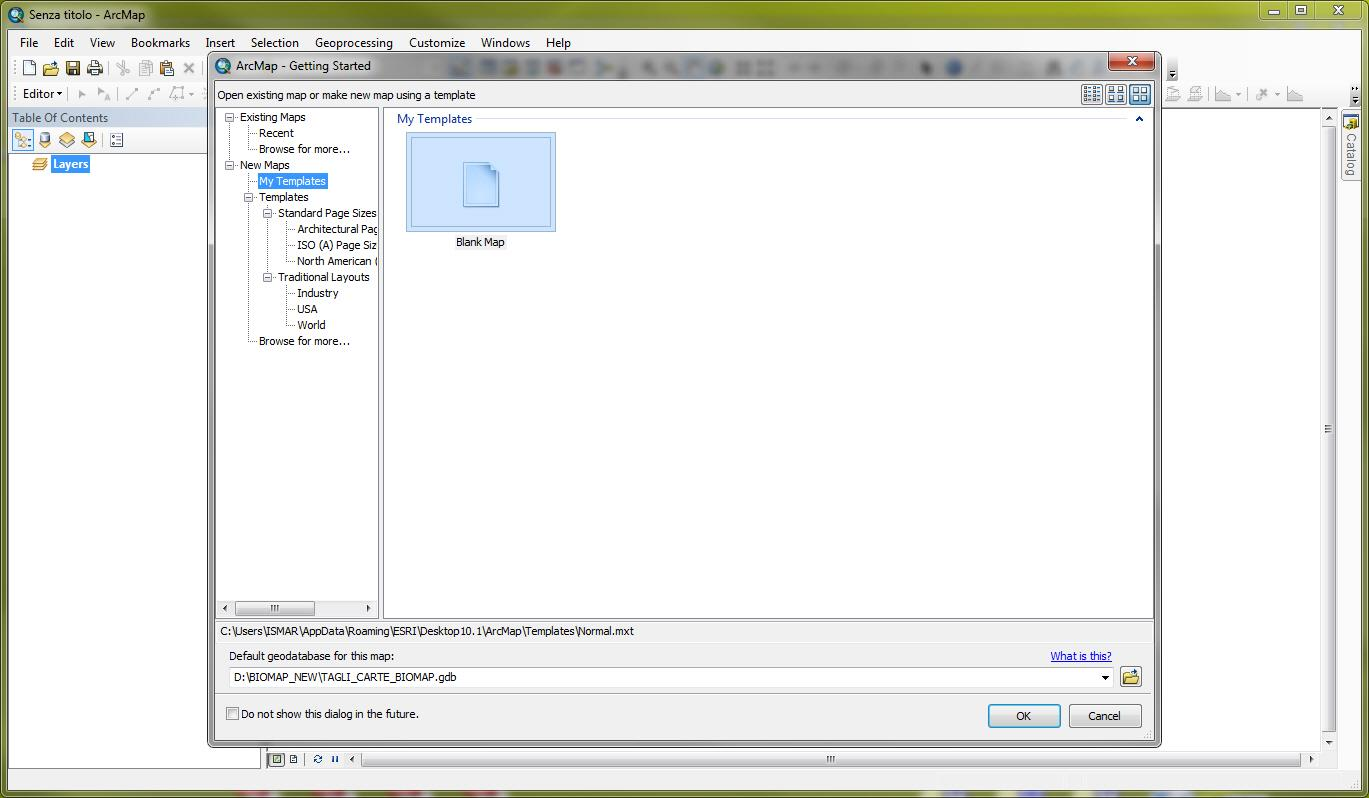This screenshot has height=798, width=1369.
Task: Open the Editor dropdown menu
Action: (x=42, y=94)
